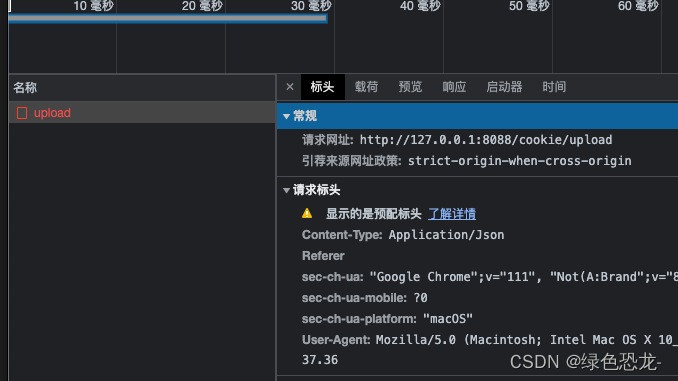Switch to the 响应 tab
This screenshot has height=381, width=678.
click(454, 87)
